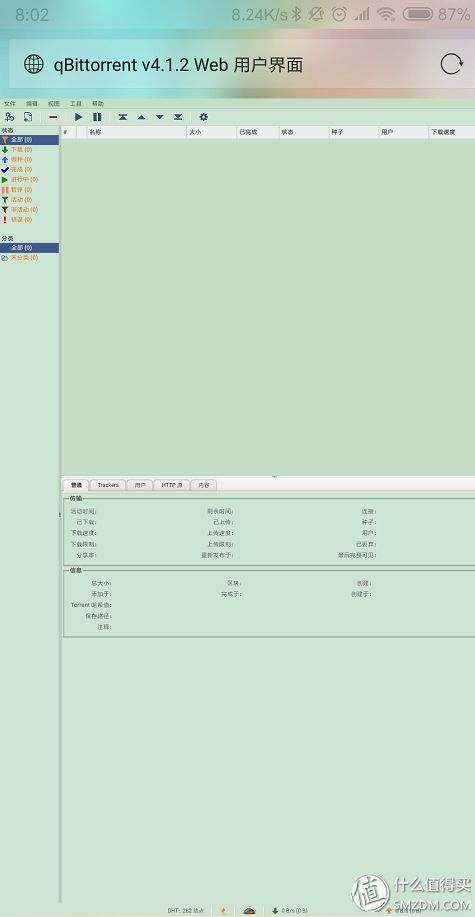The height and width of the screenshot is (917, 475).
Task: Switch to the HTTP 源 tab
Action: point(172,485)
